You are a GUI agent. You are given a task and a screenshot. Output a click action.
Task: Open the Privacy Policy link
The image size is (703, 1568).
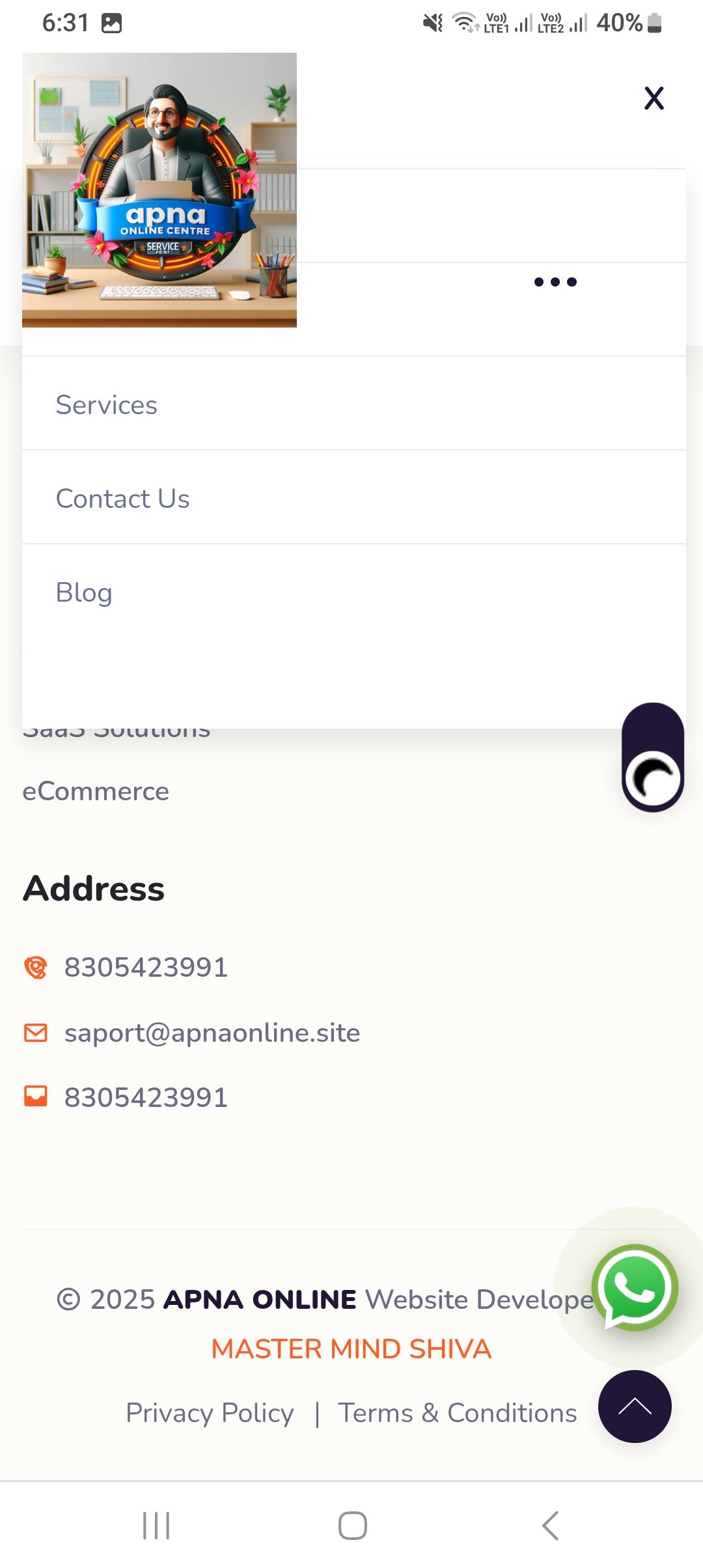(210, 1413)
